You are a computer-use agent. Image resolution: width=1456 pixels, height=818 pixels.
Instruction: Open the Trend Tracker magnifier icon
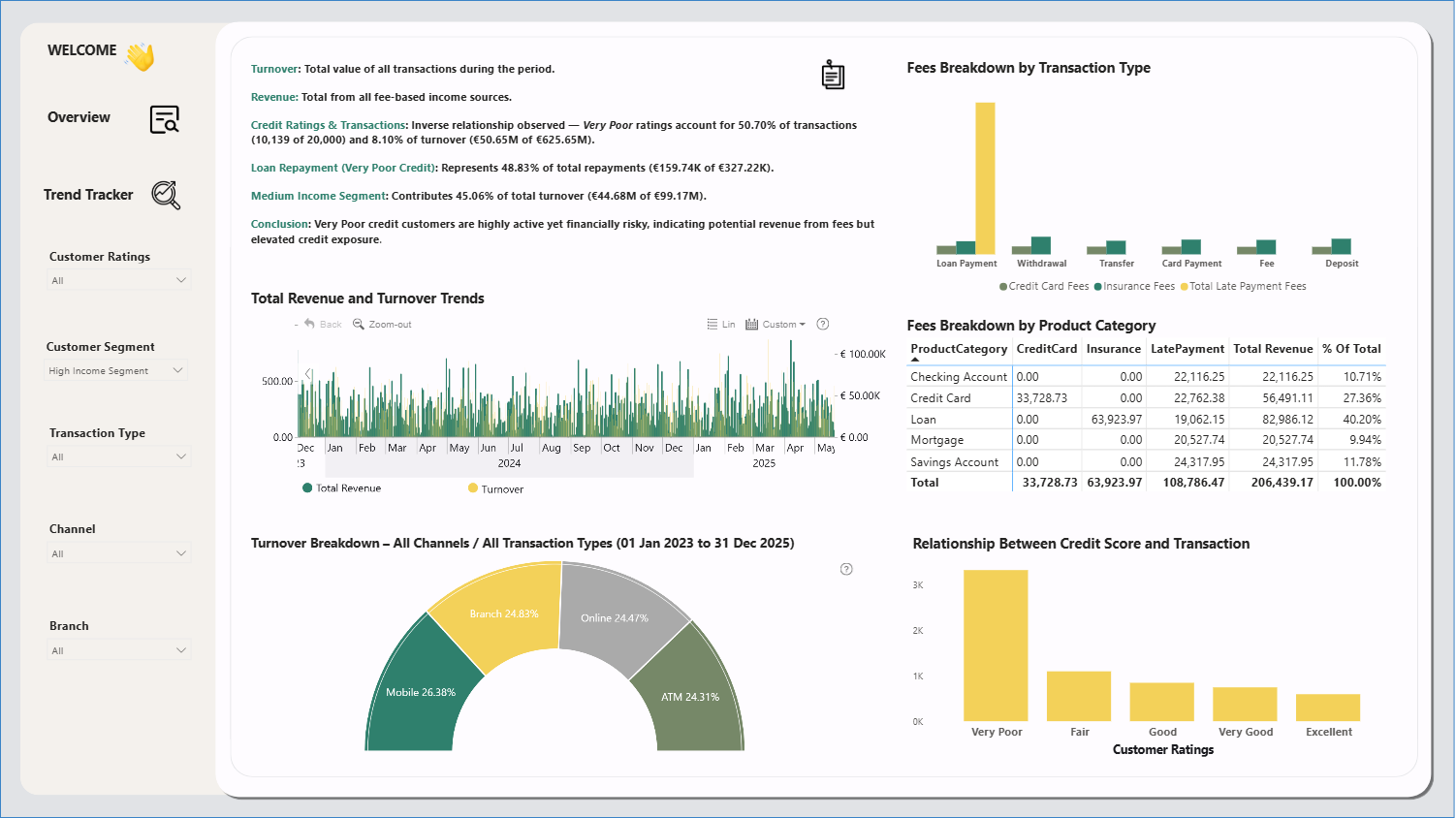click(x=166, y=195)
